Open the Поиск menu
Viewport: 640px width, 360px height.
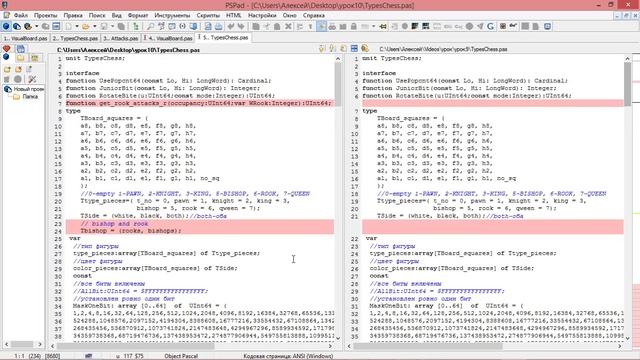tap(97, 16)
